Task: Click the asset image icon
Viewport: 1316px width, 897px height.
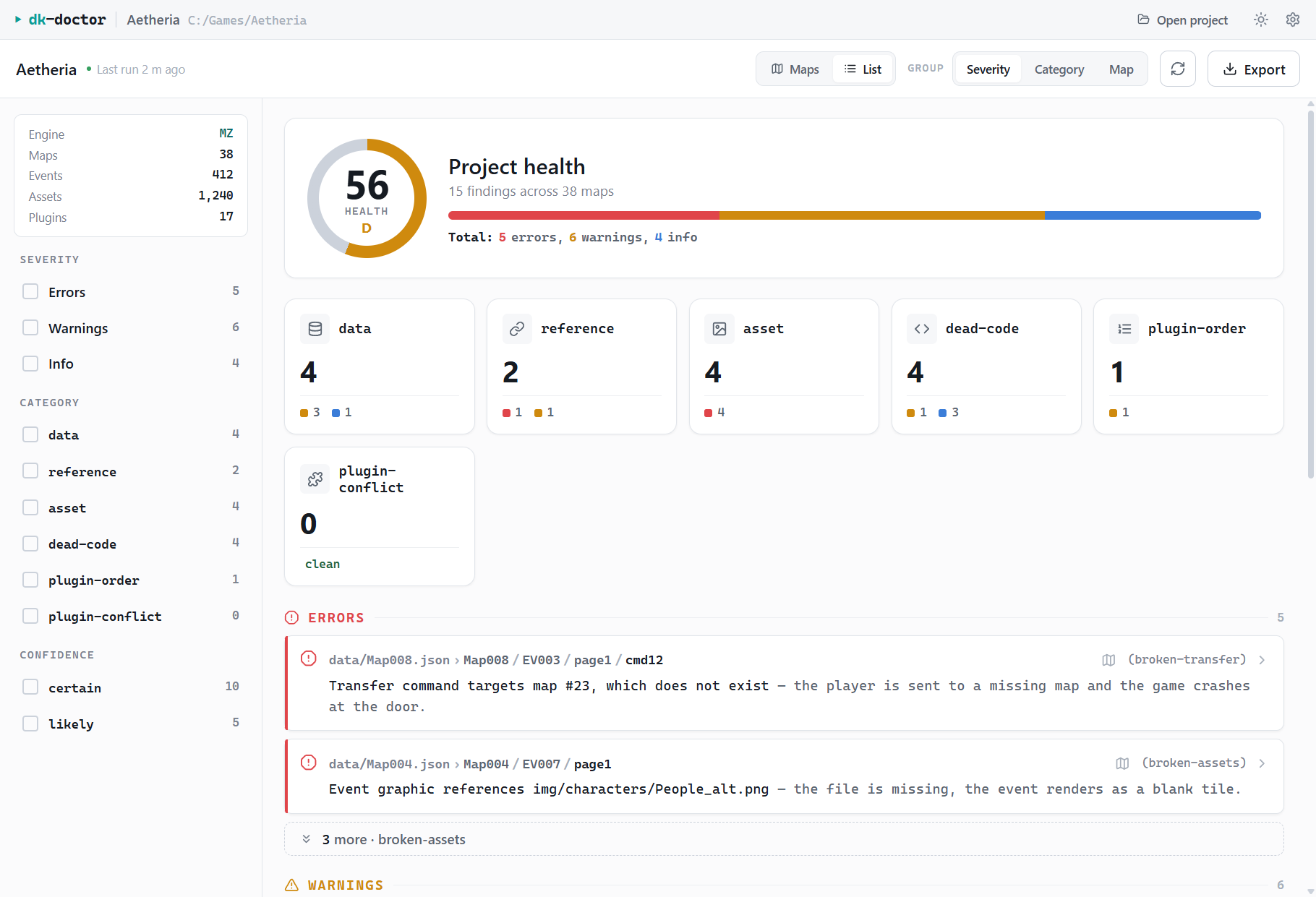Action: coord(719,329)
